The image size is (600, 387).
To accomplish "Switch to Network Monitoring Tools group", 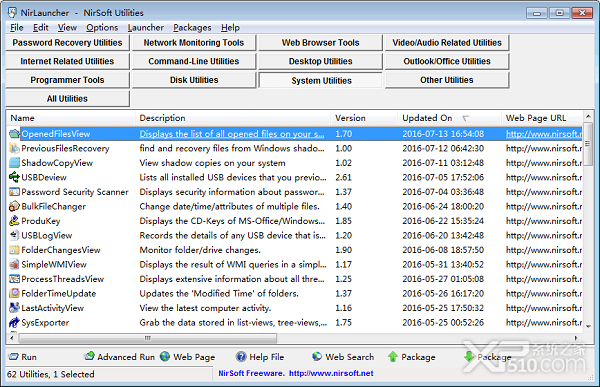I will [194, 42].
